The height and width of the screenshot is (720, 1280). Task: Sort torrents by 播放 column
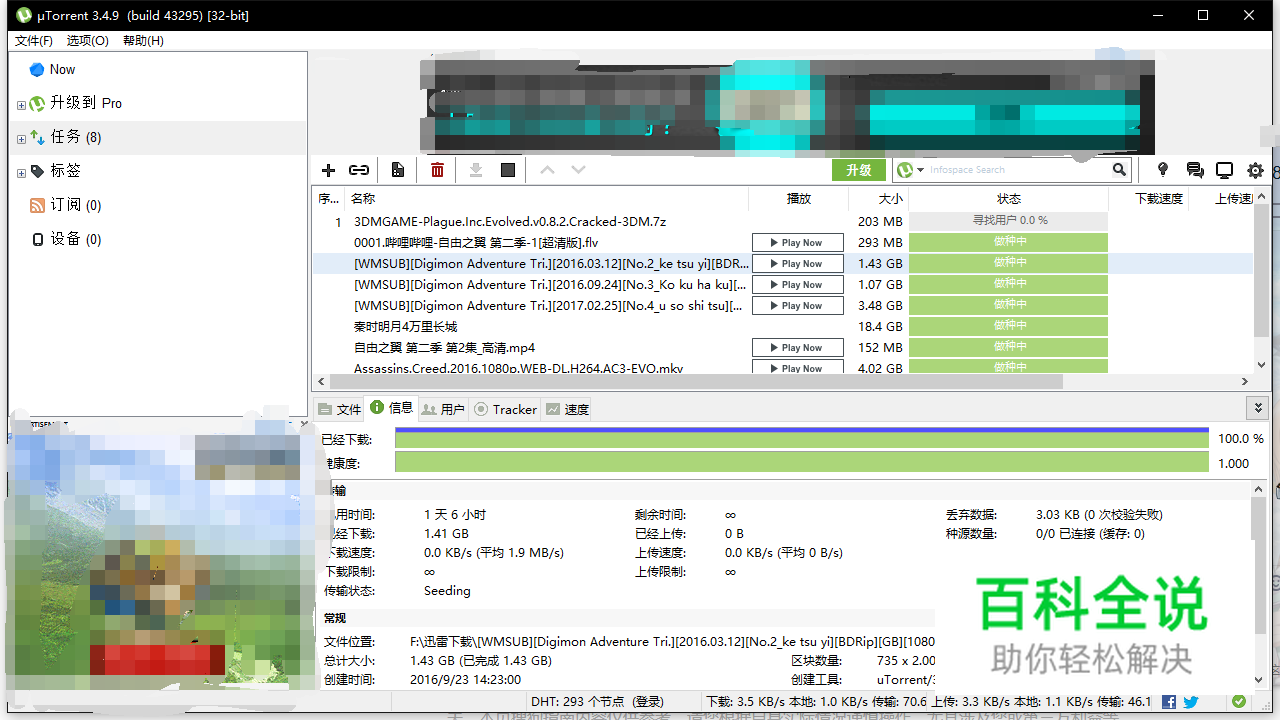[798, 199]
